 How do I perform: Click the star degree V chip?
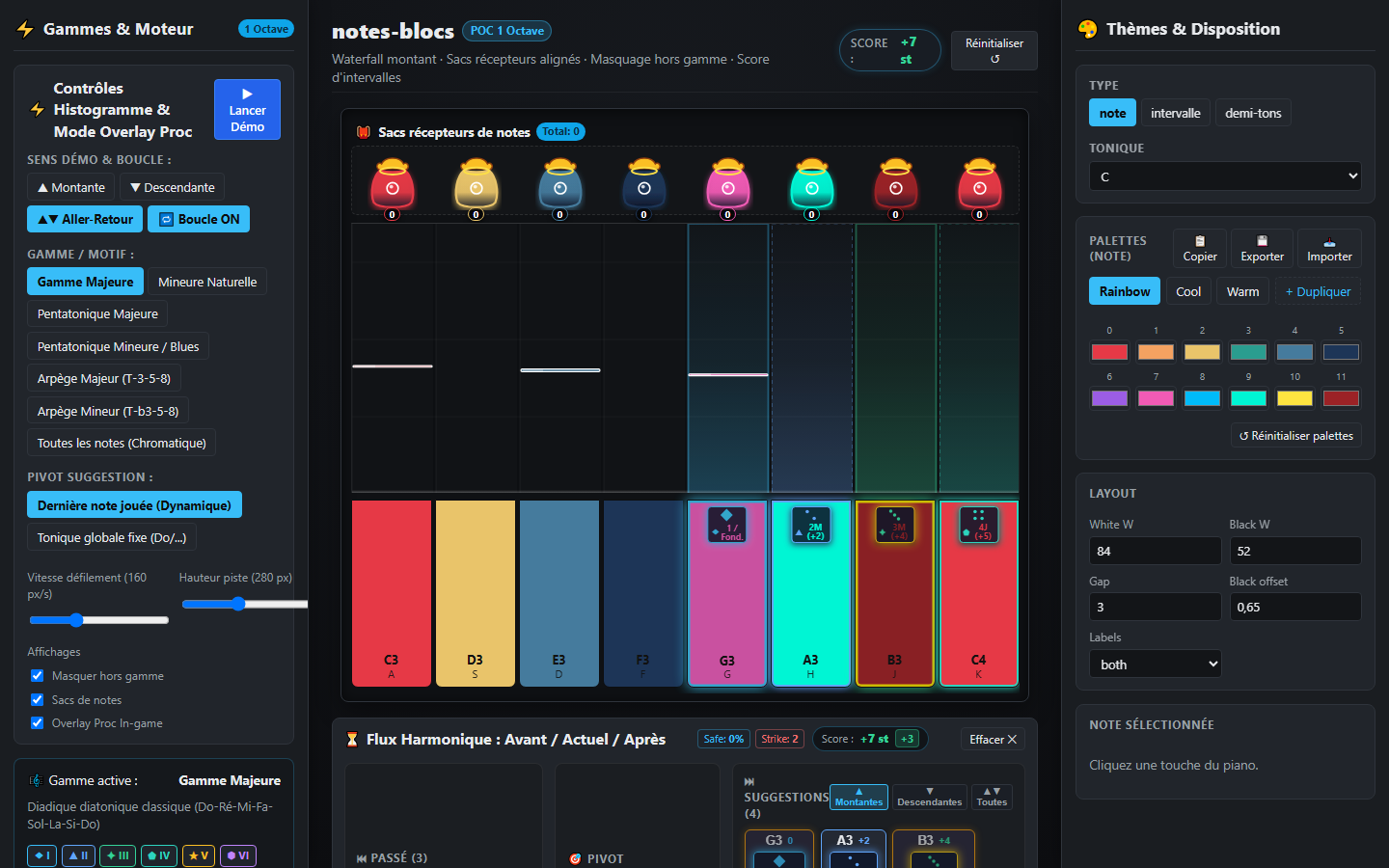point(199,855)
